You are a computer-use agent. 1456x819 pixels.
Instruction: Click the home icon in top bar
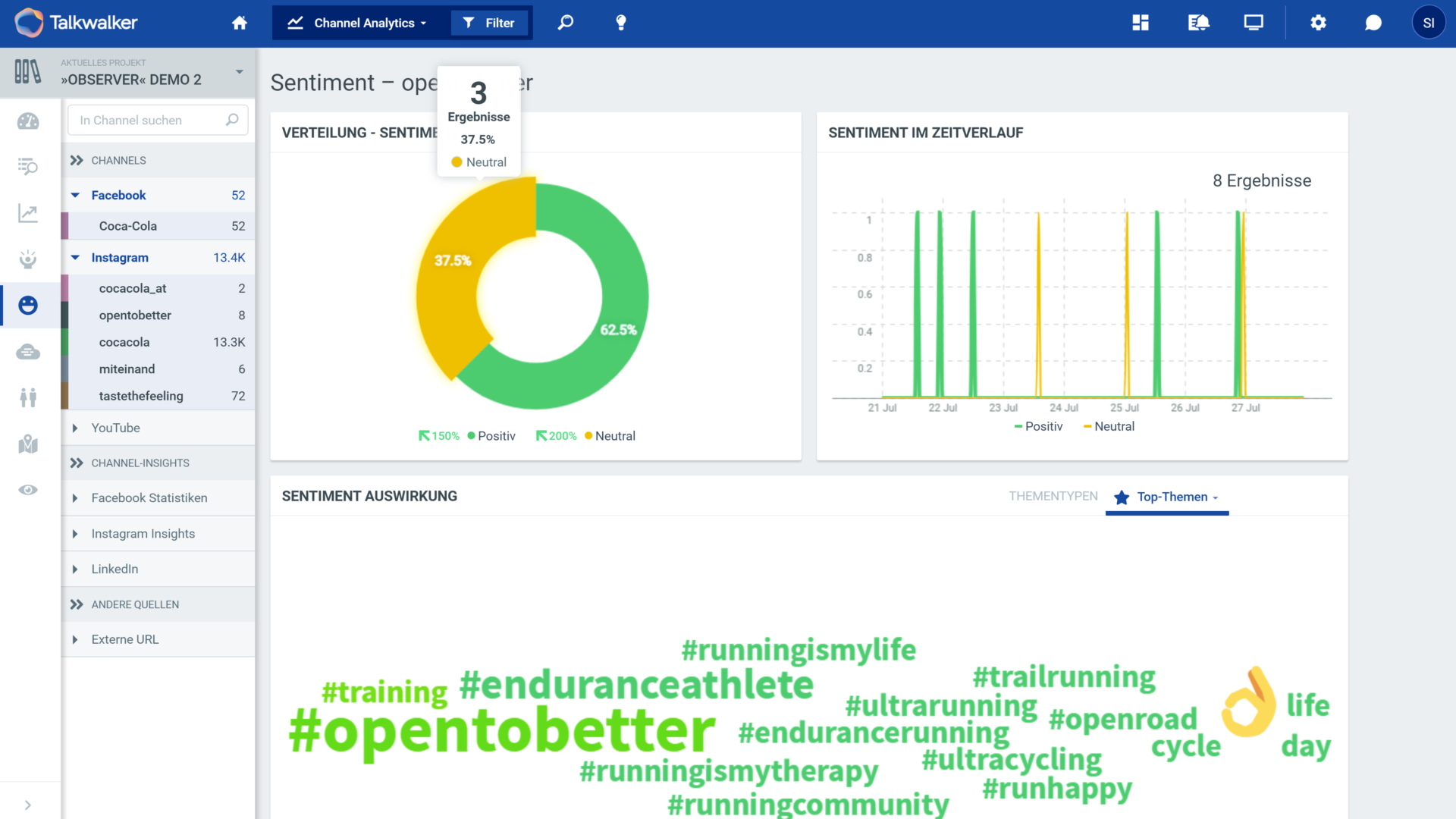coord(240,23)
